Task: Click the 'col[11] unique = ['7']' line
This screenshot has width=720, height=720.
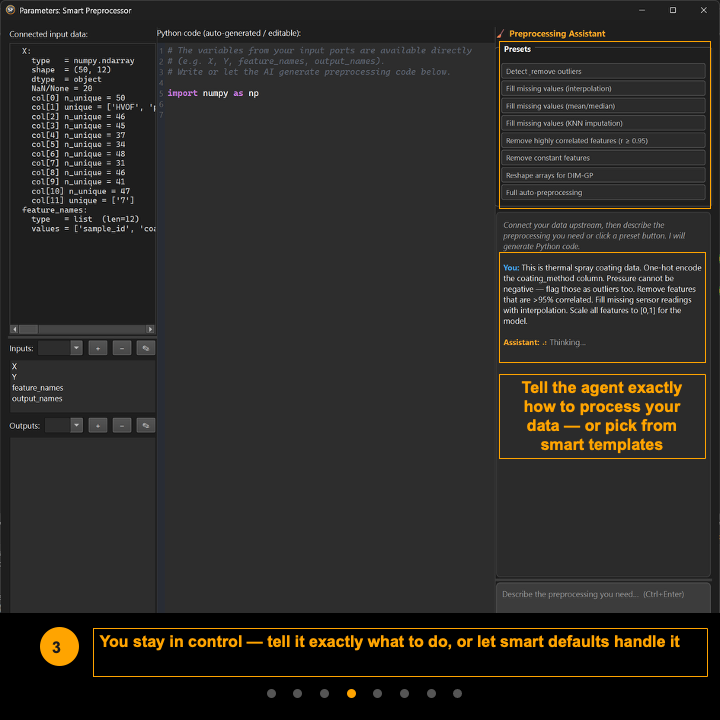Action: click(83, 201)
